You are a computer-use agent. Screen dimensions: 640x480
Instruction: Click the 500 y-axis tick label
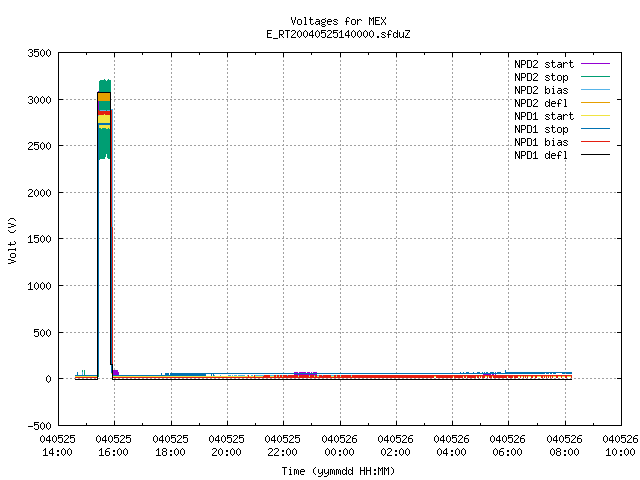tap(42, 333)
